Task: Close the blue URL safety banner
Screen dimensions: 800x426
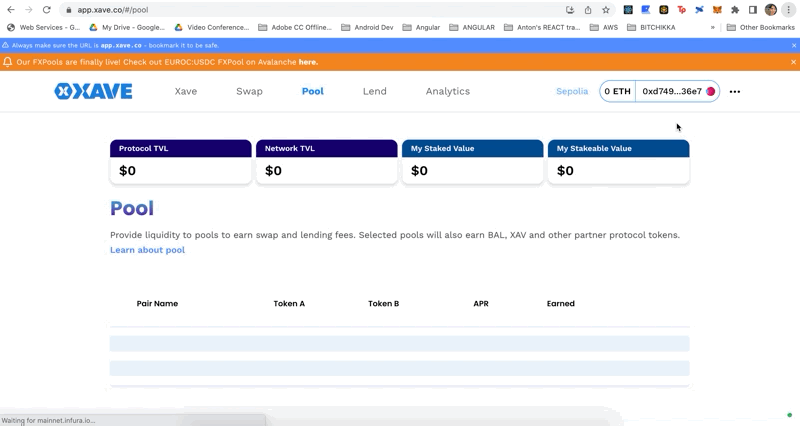Action: click(x=794, y=46)
